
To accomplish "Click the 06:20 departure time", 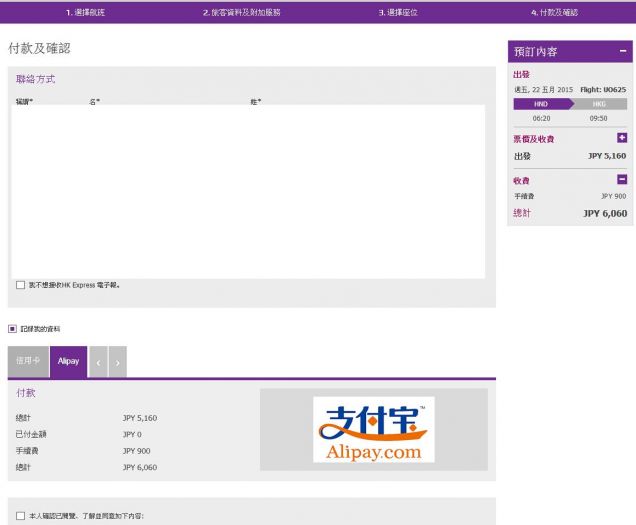I will tap(541, 118).
